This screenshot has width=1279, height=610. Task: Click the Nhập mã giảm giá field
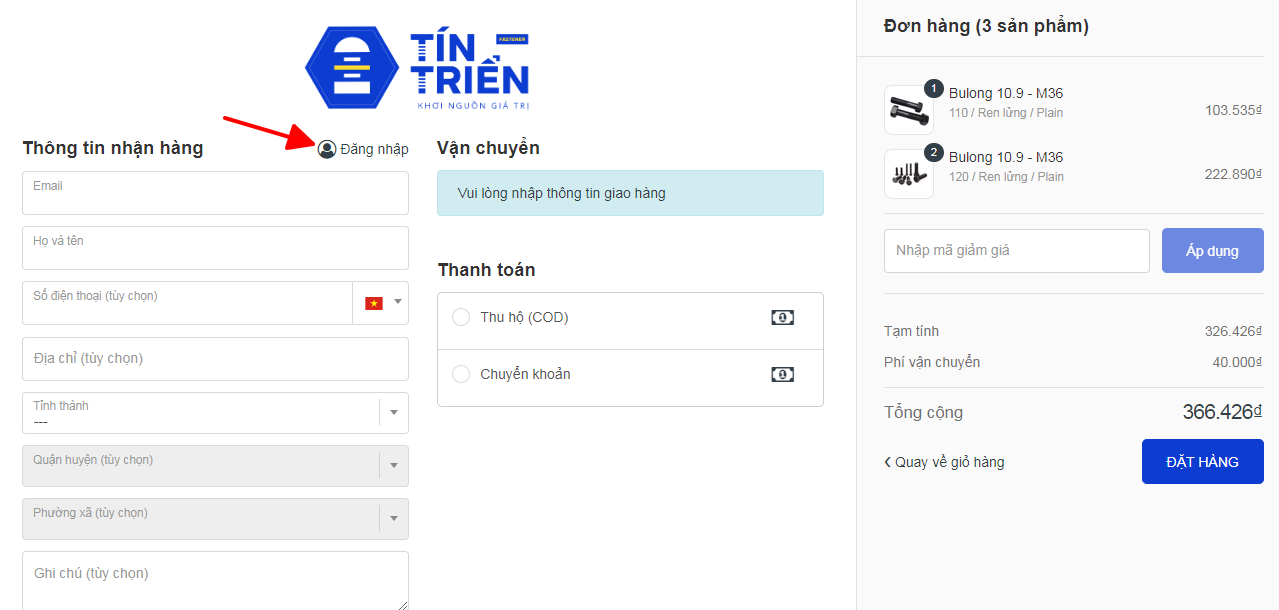[1016, 251]
